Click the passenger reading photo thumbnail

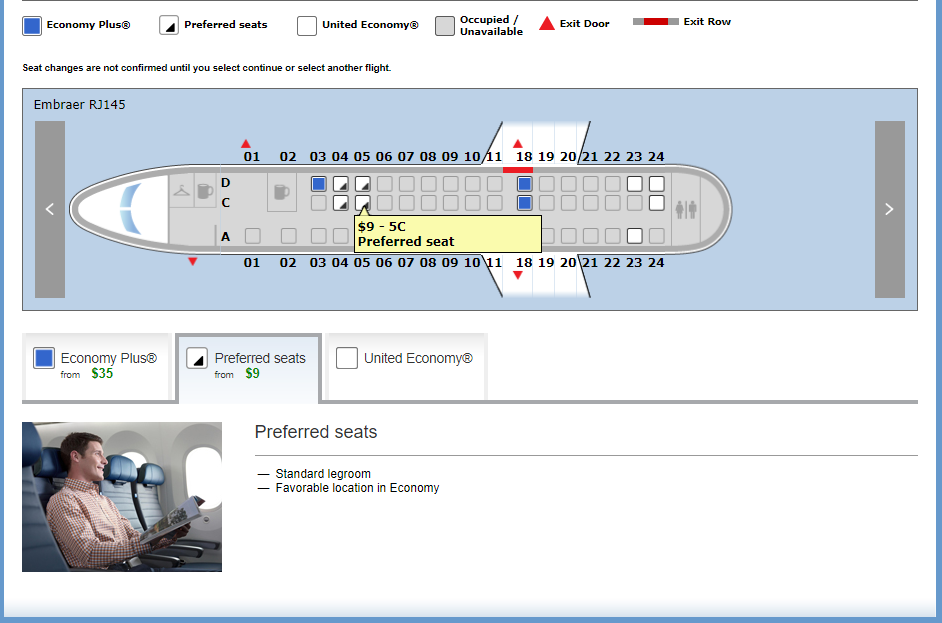point(122,497)
